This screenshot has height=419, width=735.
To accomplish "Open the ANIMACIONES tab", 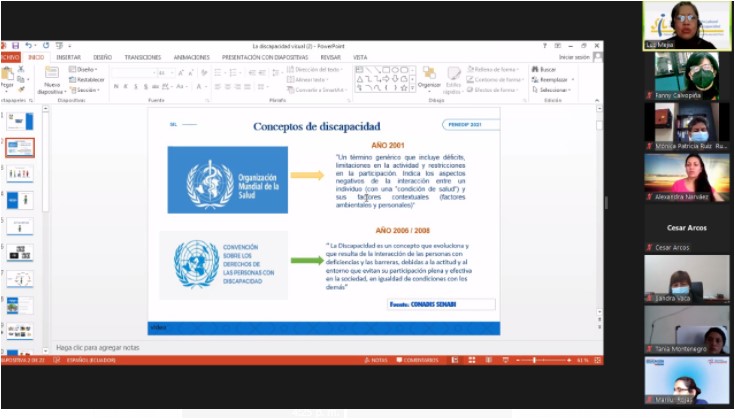I will click(x=192, y=57).
